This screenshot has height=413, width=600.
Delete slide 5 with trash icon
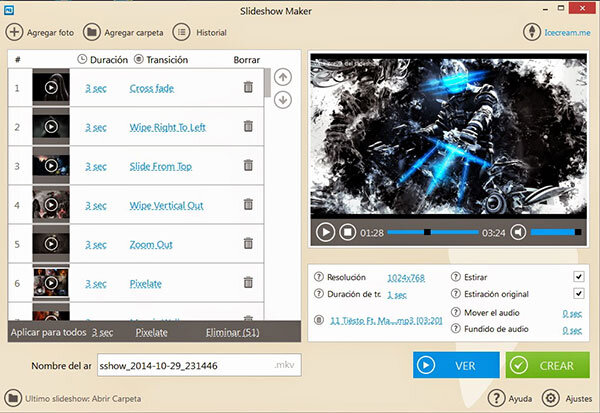(x=248, y=243)
